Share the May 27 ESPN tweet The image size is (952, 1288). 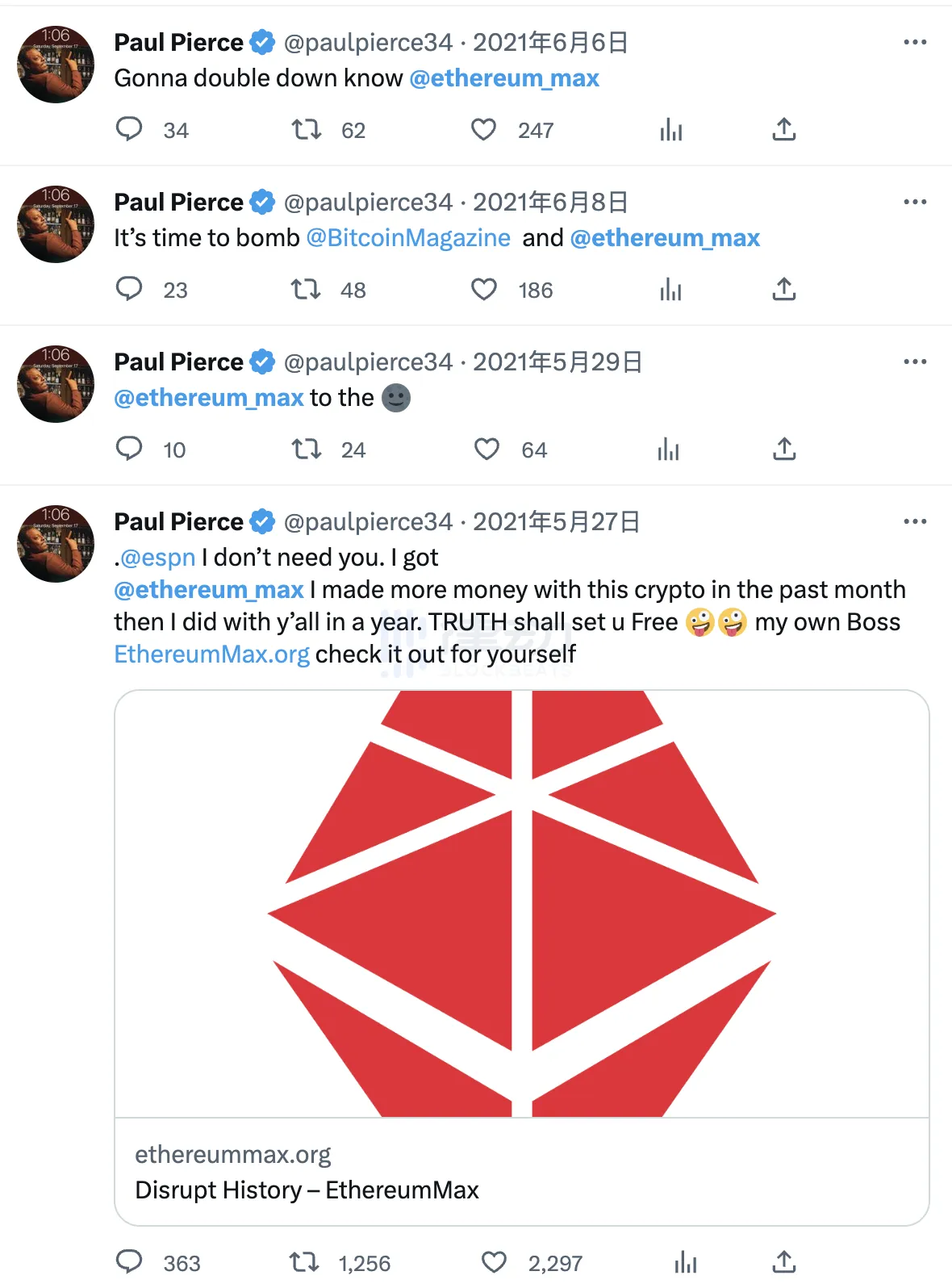[x=783, y=1259]
